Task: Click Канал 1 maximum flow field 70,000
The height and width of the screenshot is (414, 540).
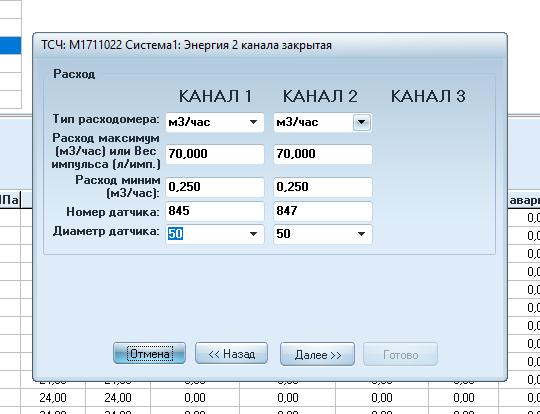Action: [215, 154]
